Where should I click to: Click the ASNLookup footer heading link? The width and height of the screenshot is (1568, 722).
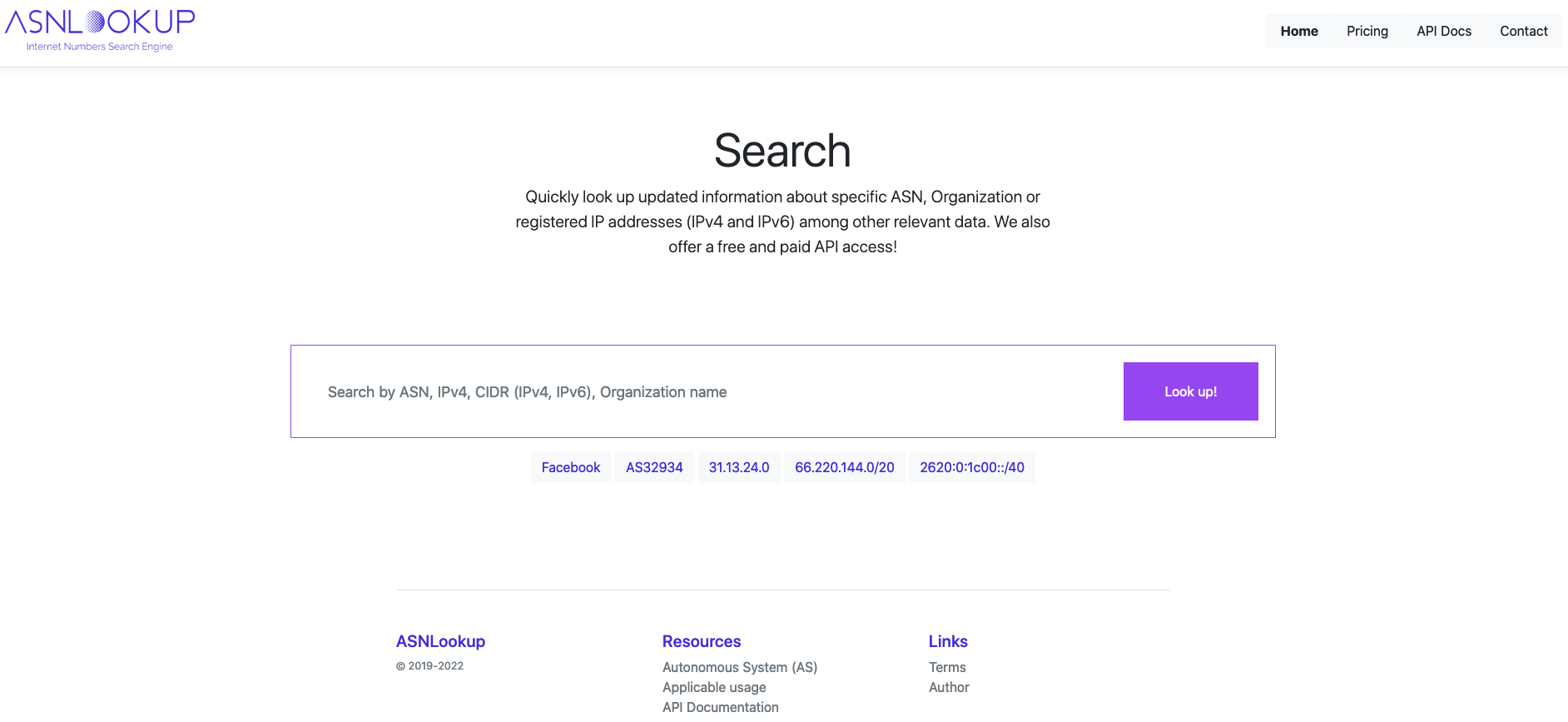[440, 641]
